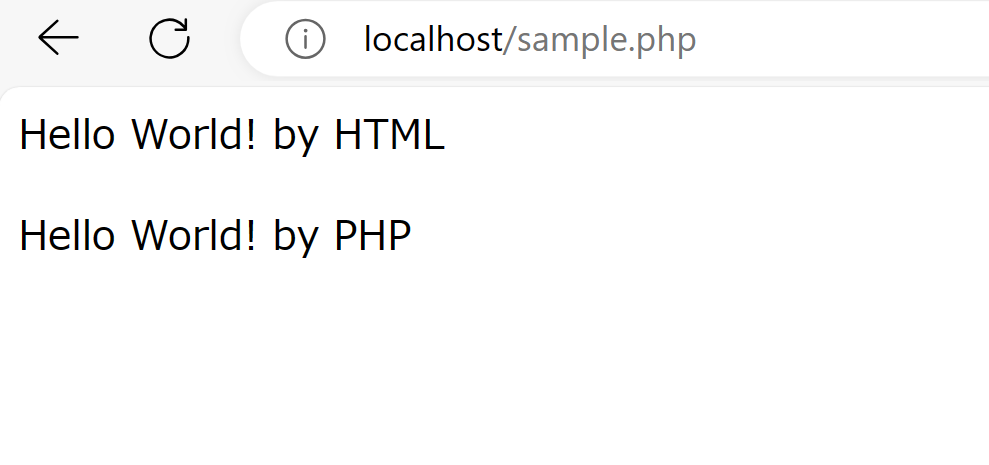989x465 pixels.
Task: Click 'localhost' in the address bar
Action: [x=433, y=39]
